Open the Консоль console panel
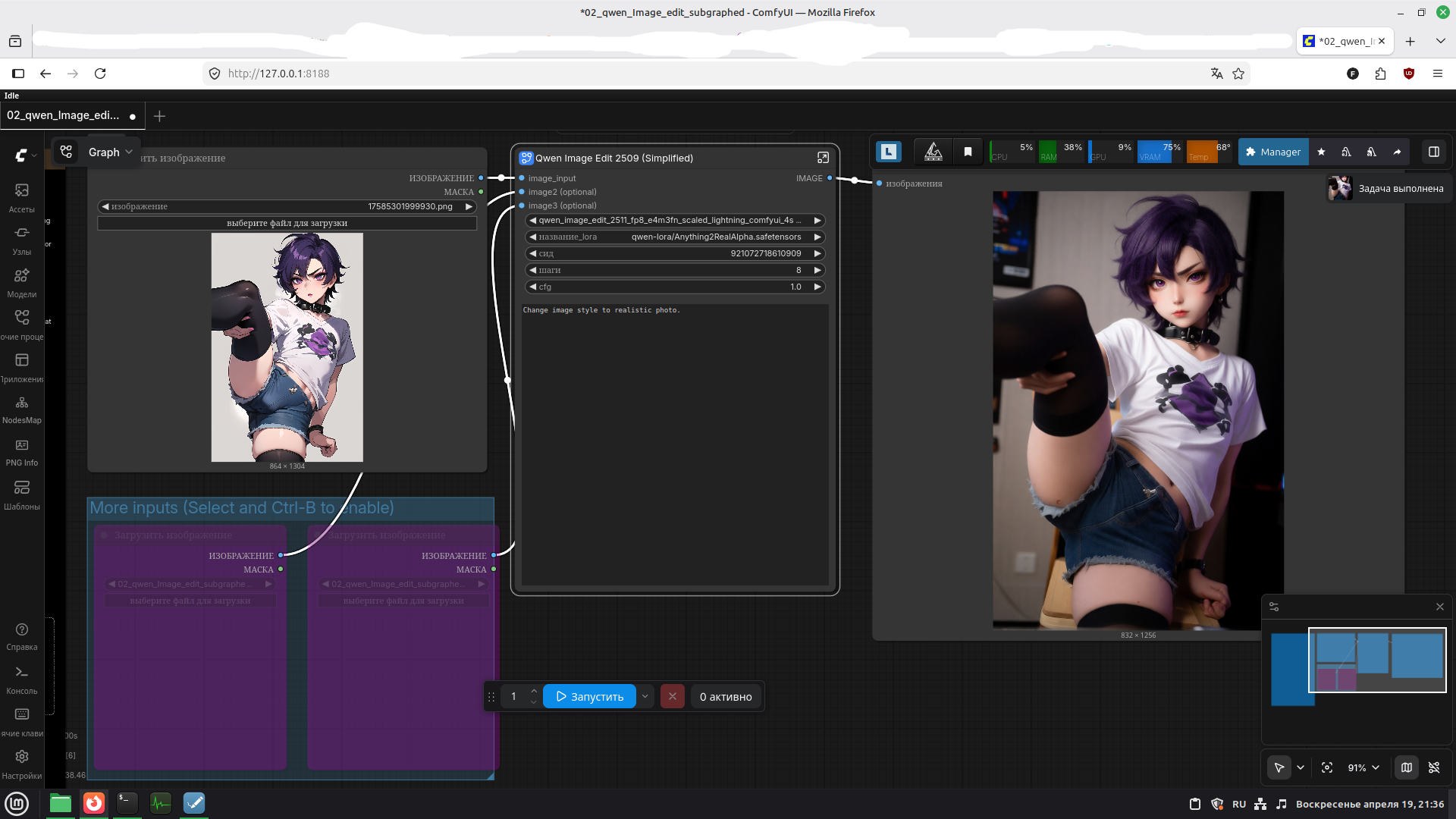This screenshot has width=1456, height=819. (22, 679)
